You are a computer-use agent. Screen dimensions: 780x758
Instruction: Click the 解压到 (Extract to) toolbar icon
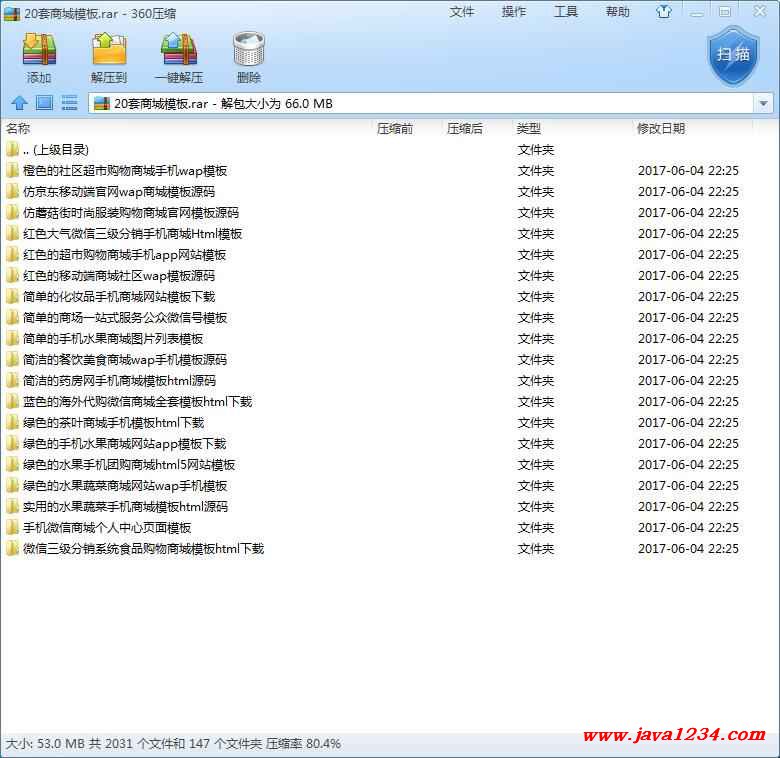pyautogui.click(x=109, y=50)
